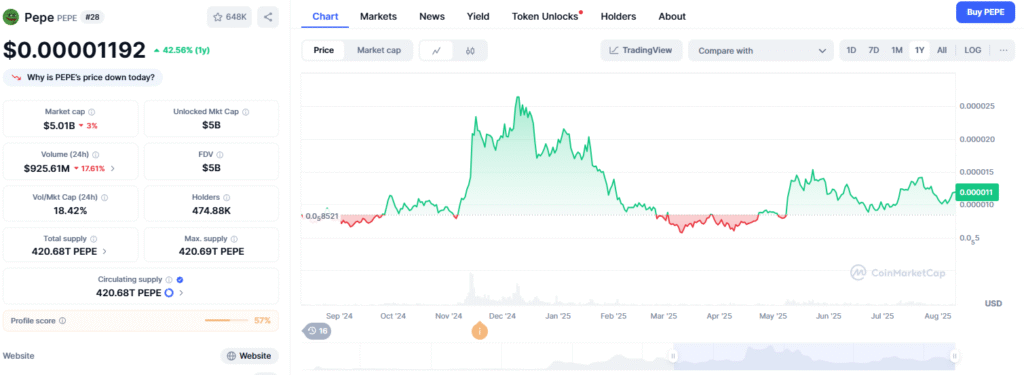The width and height of the screenshot is (1024, 375).
Task: Select the Price toggle option
Action: (x=324, y=50)
